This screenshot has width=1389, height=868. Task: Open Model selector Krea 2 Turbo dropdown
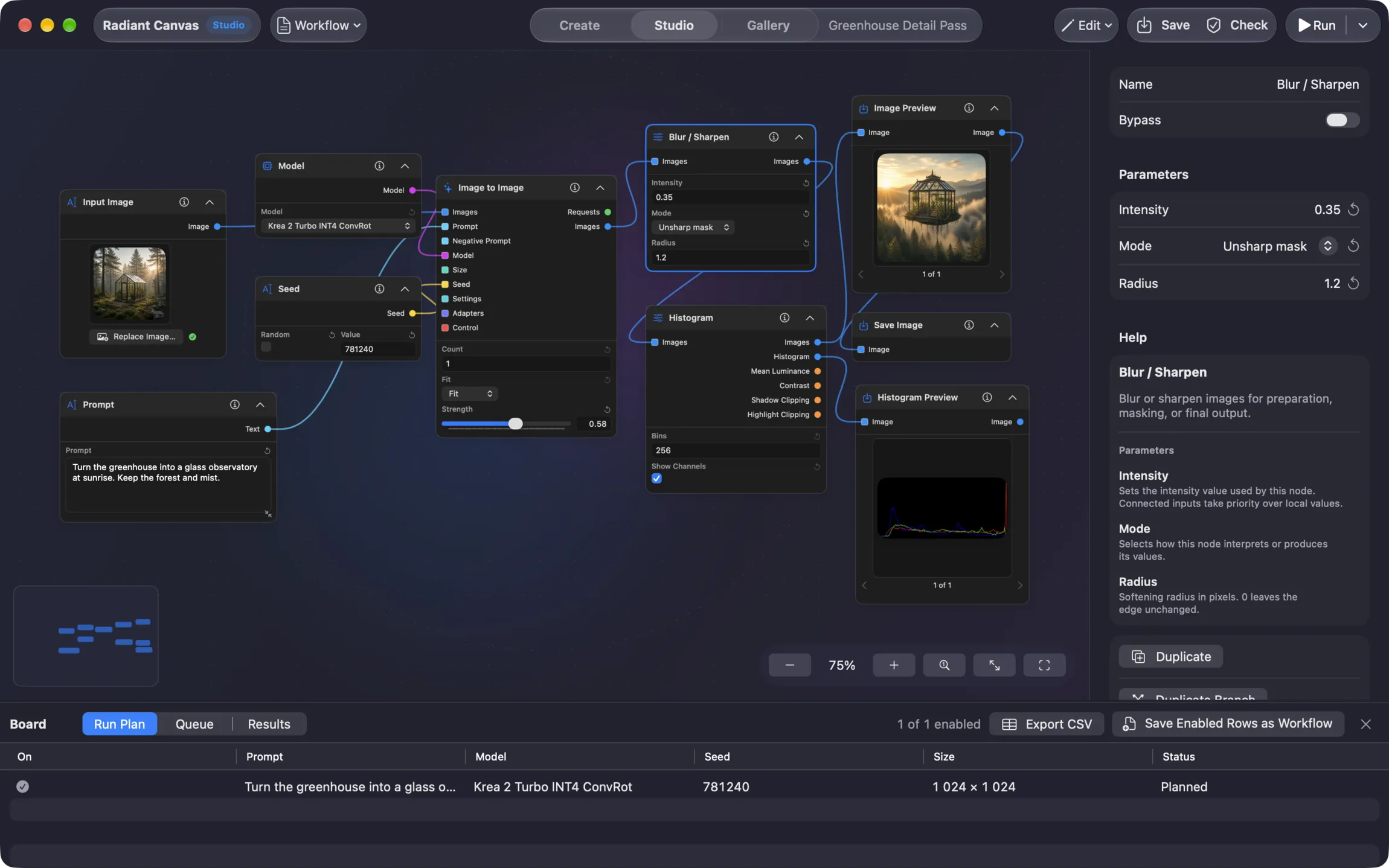point(338,226)
